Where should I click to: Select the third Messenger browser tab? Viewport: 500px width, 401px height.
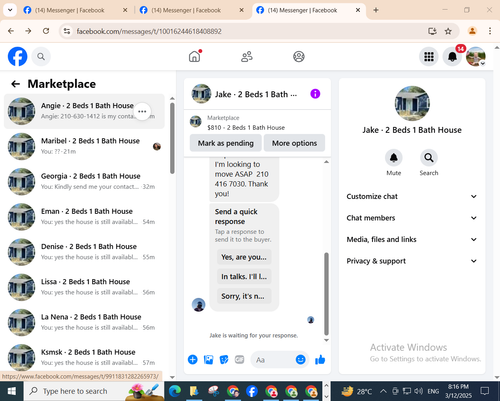(x=308, y=10)
